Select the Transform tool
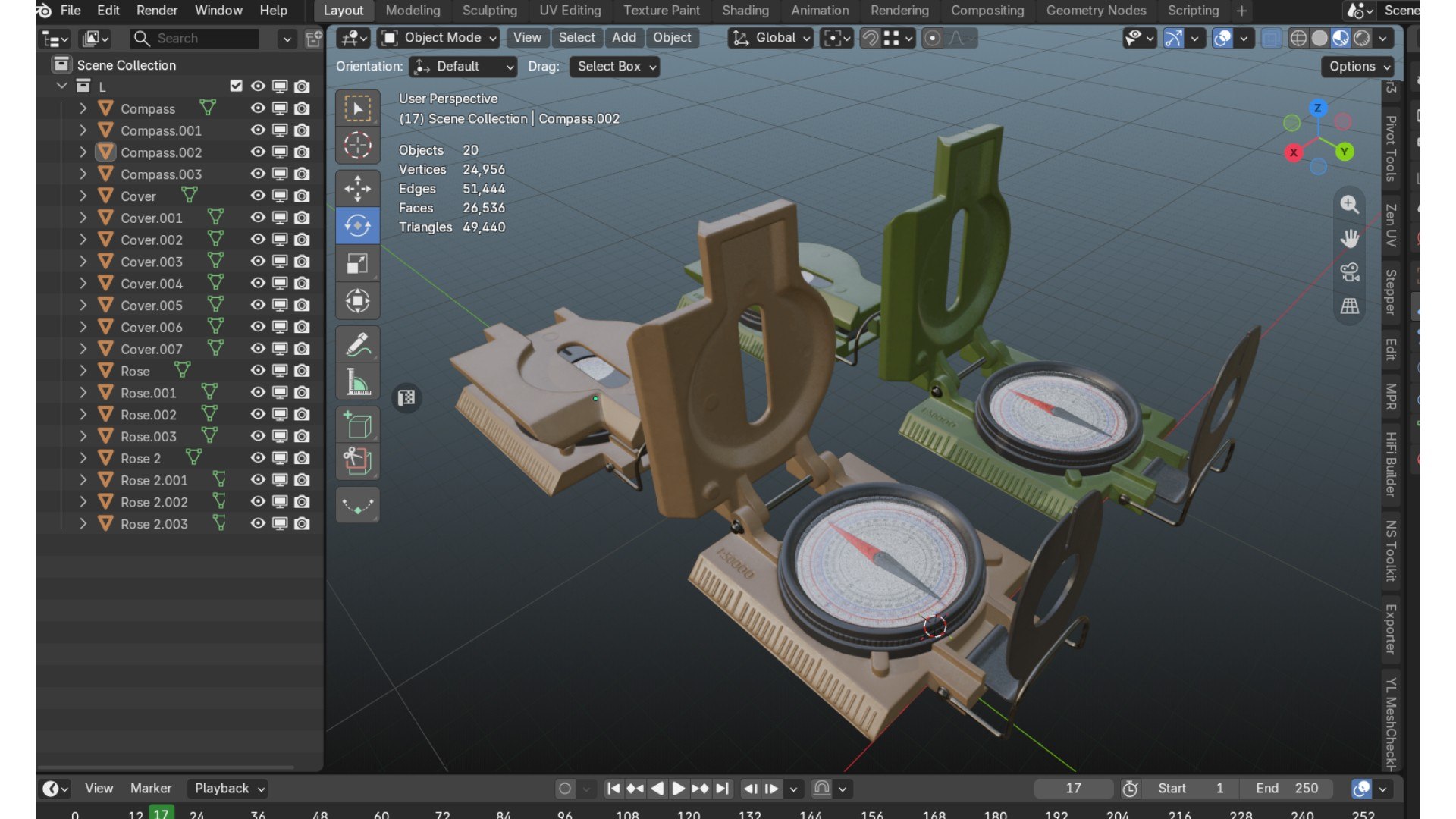The height and width of the screenshot is (819, 1456). tap(357, 301)
